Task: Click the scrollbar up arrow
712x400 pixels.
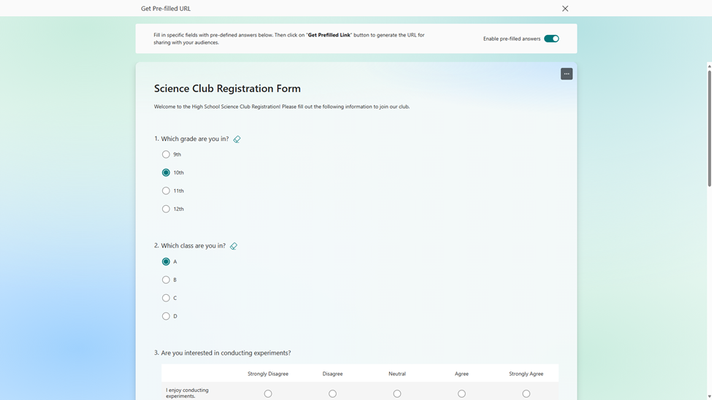Action: point(709,66)
